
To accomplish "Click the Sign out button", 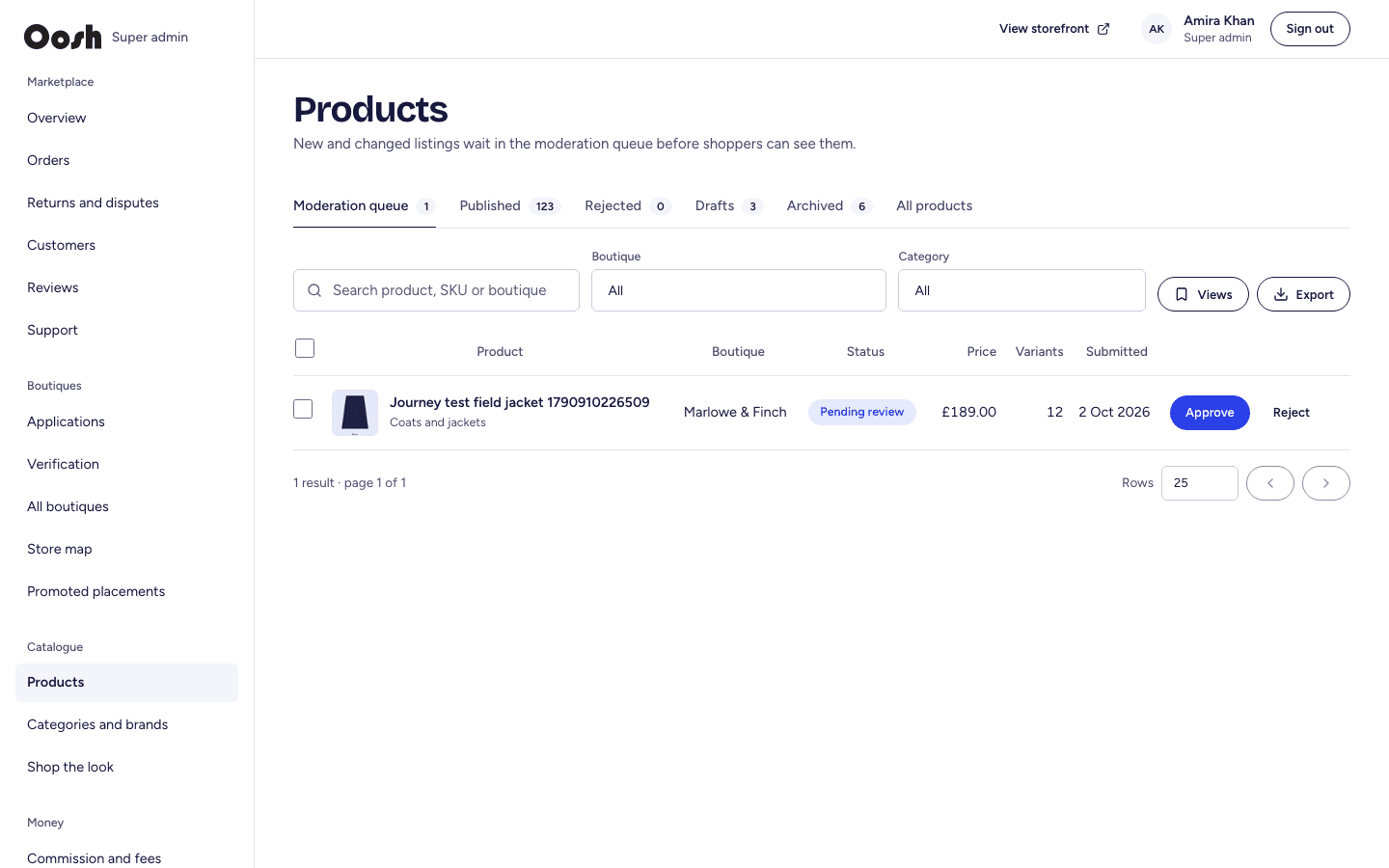I will pos(1310,29).
